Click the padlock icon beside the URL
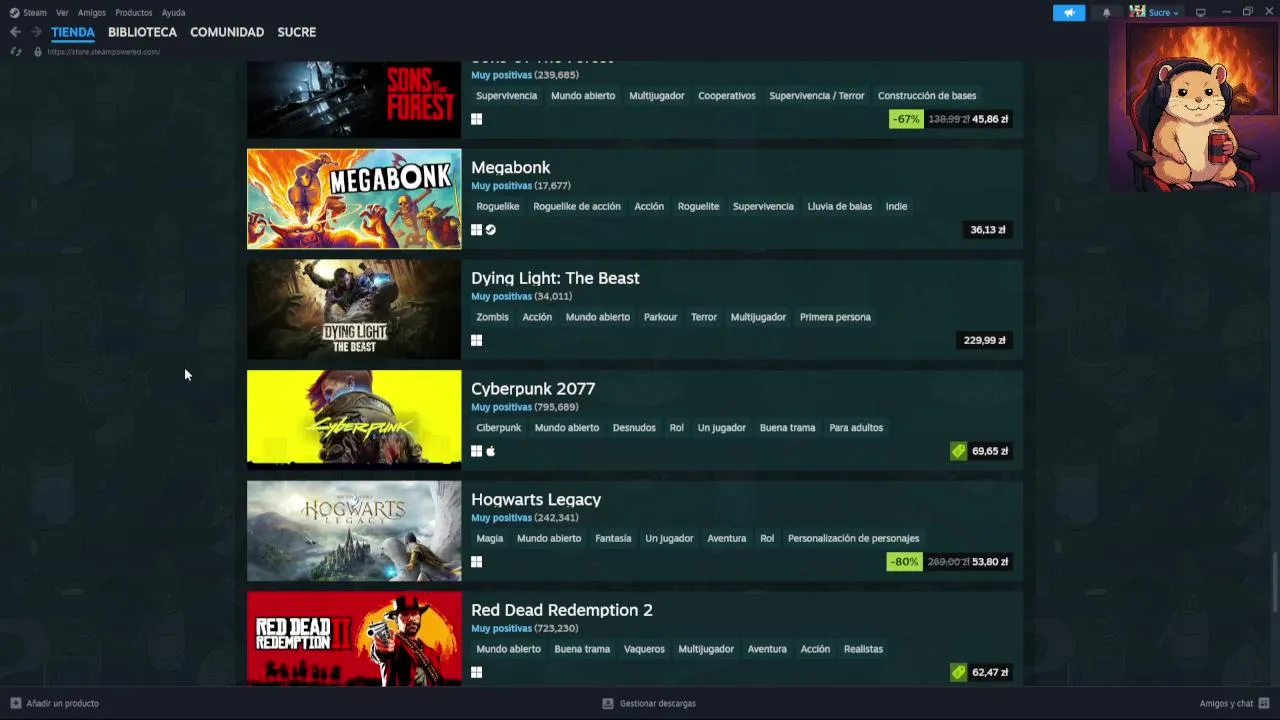The width and height of the screenshot is (1280, 720). click(x=38, y=51)
